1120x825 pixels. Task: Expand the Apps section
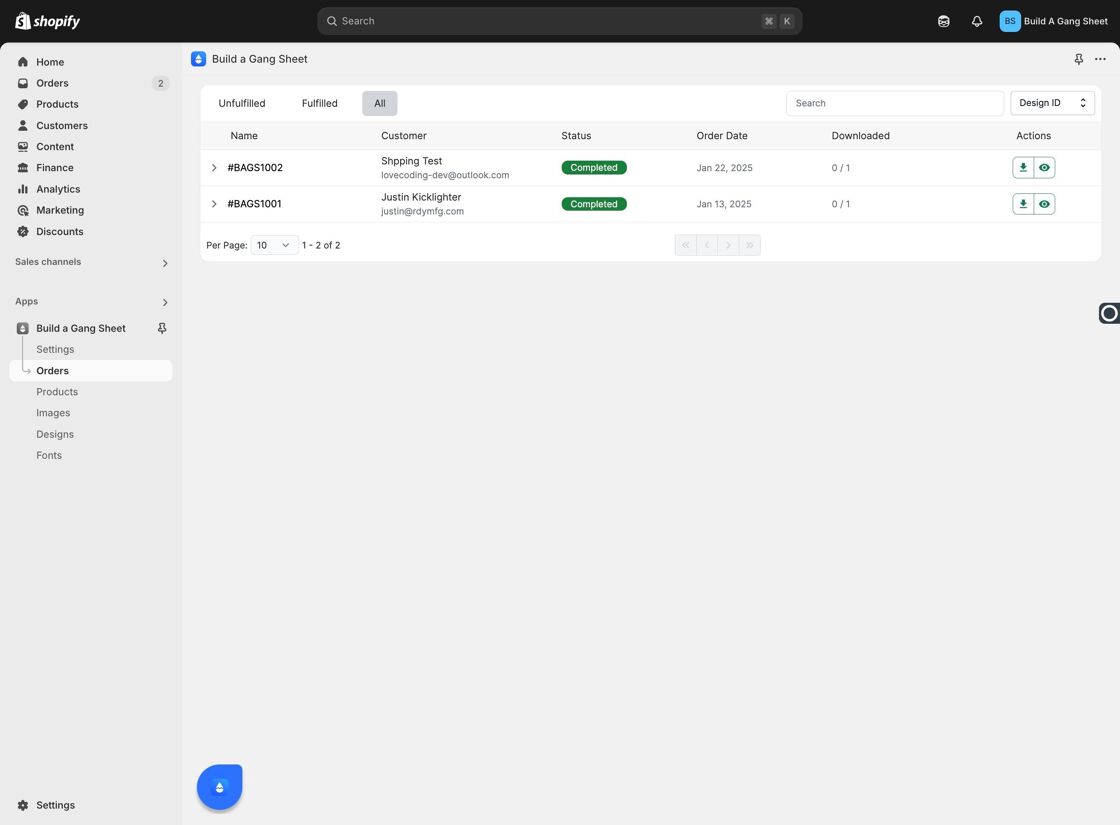(165, 302)
